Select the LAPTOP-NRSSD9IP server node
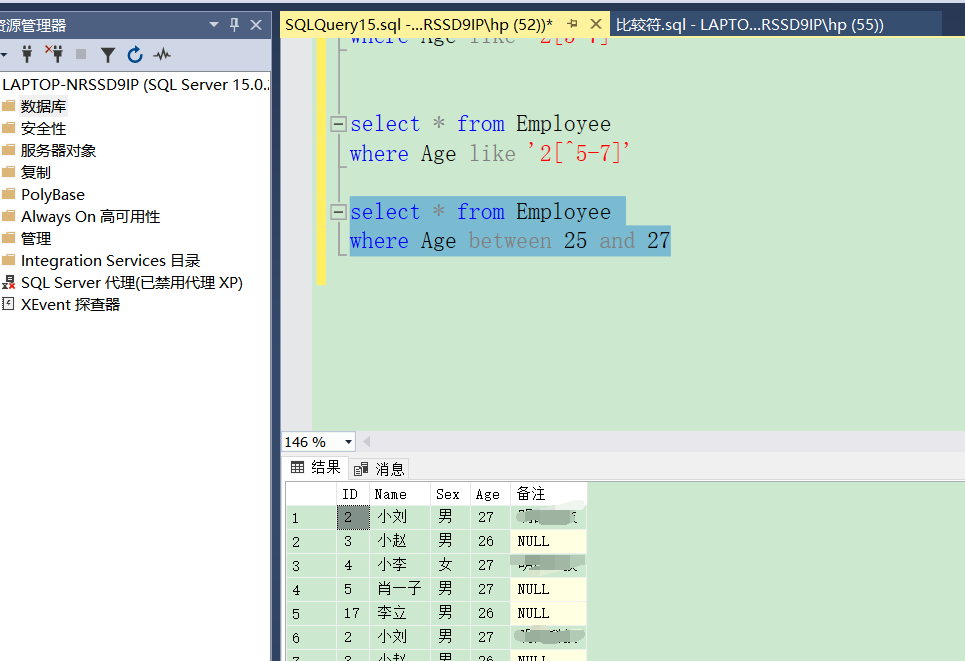The image size is (965, 661). [135, 84]
